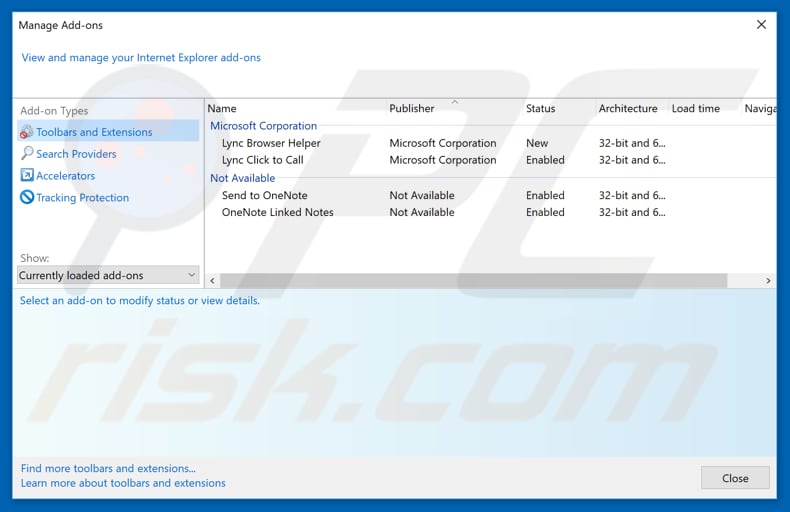Select the Toolbars and Extensions gear icon
Image resolution: width=790 pixels, height=512 pixels.
(x=26, y=132)
